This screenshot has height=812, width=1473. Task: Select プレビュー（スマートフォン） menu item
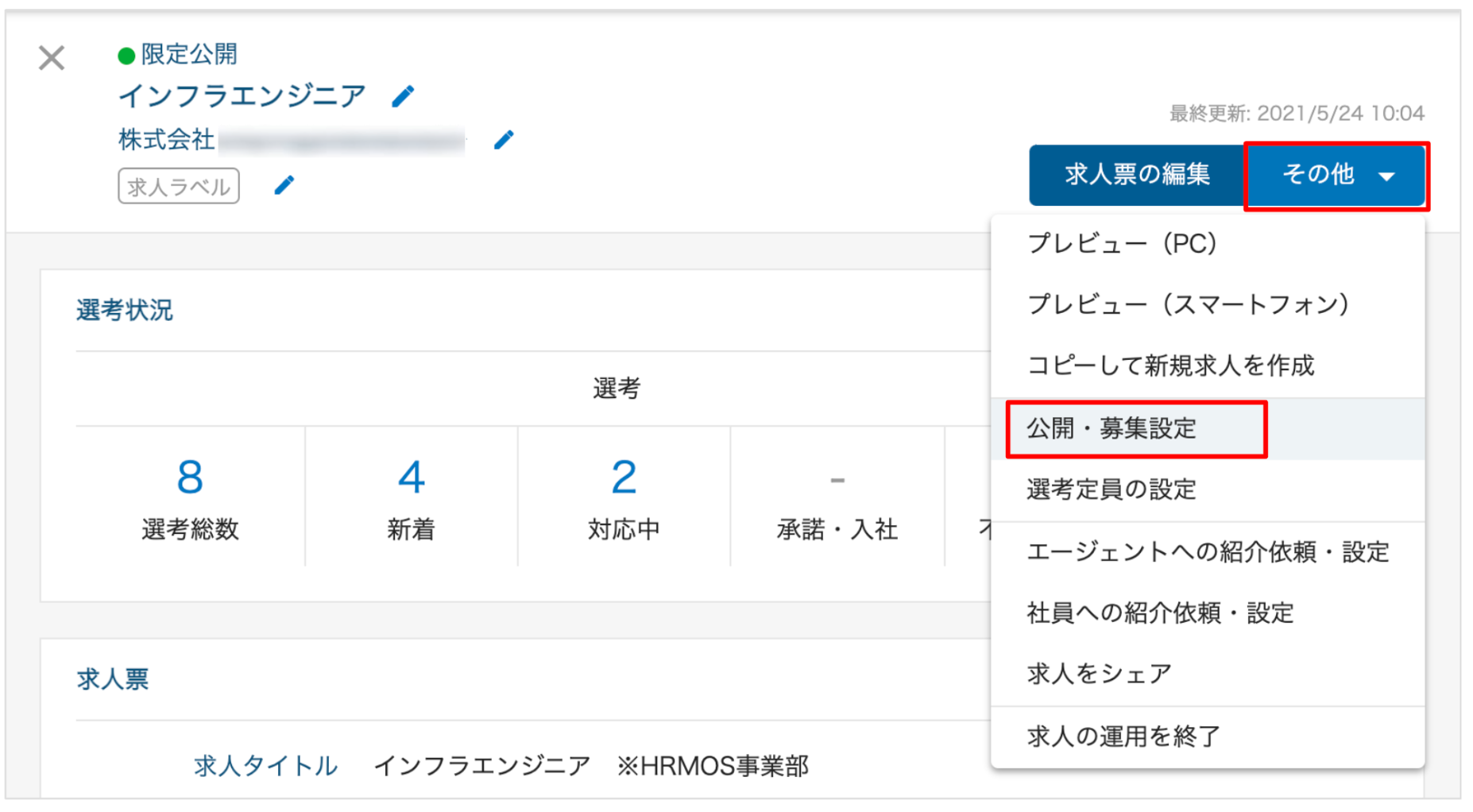coord(1208,304)
